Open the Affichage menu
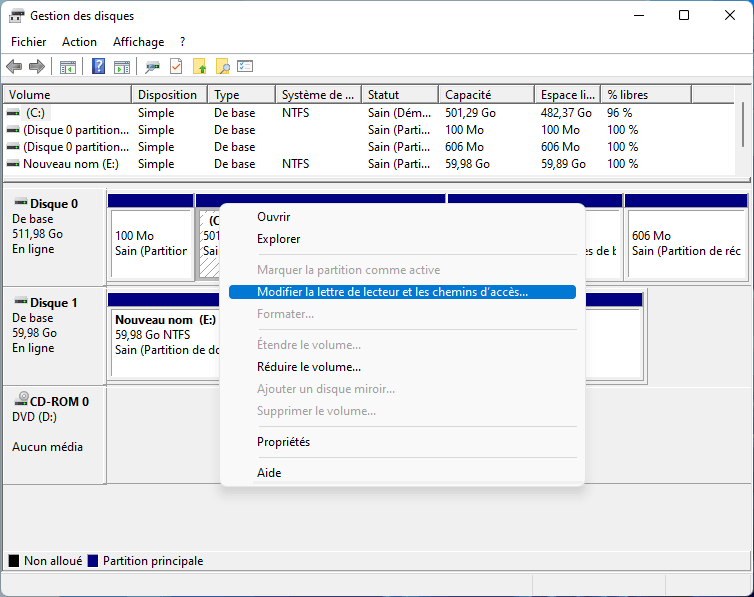Screen dimensions: 754x597 [x=138, y=42]
